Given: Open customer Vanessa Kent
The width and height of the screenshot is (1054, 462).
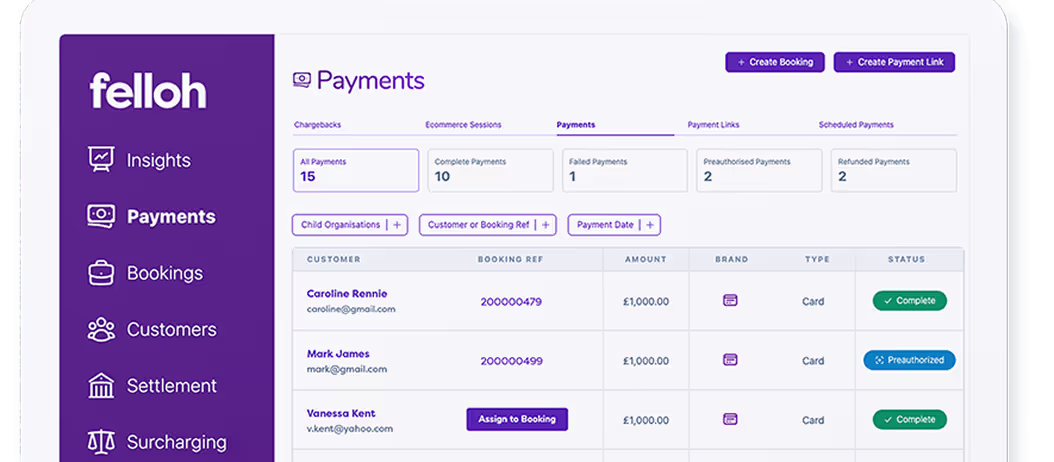Looking at the screenshot, I should [x=341, y=414].
